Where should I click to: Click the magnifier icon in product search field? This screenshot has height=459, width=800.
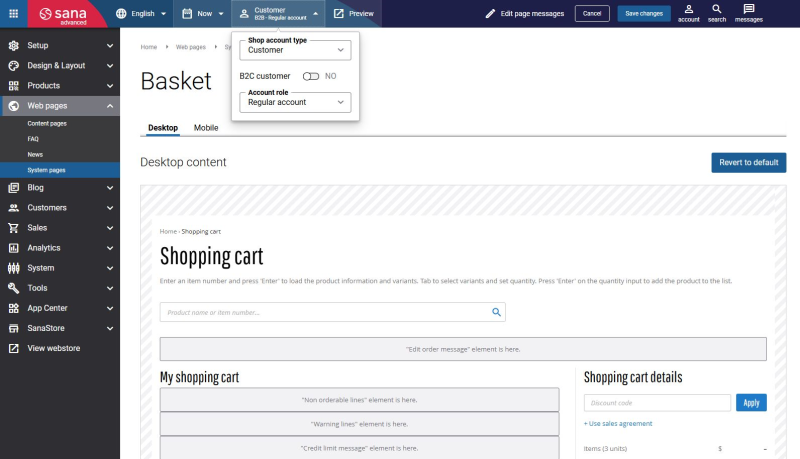coord(496,312)
